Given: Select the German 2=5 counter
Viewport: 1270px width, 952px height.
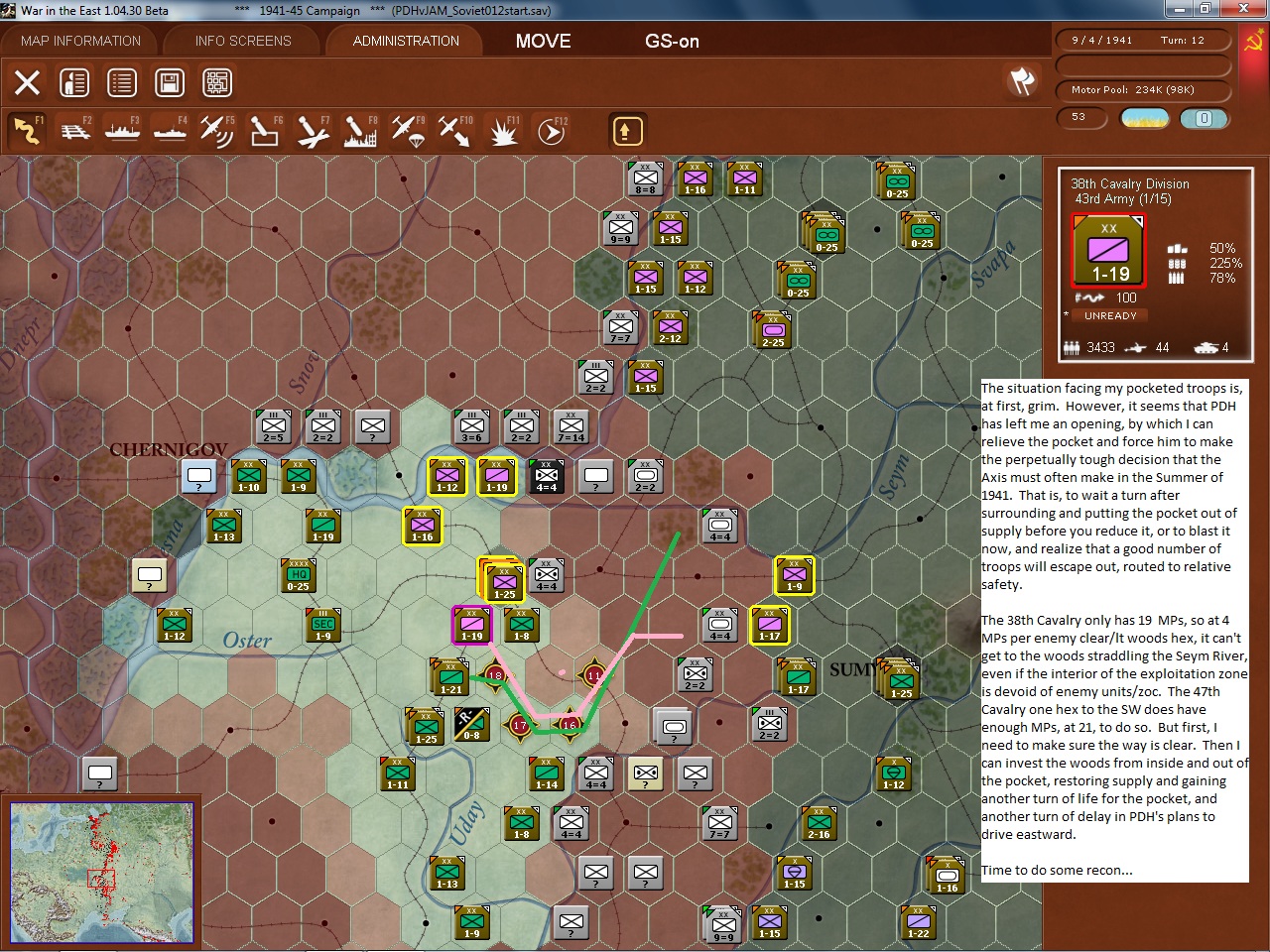Looking at the screenshot, I should click(x=274, y=426).
